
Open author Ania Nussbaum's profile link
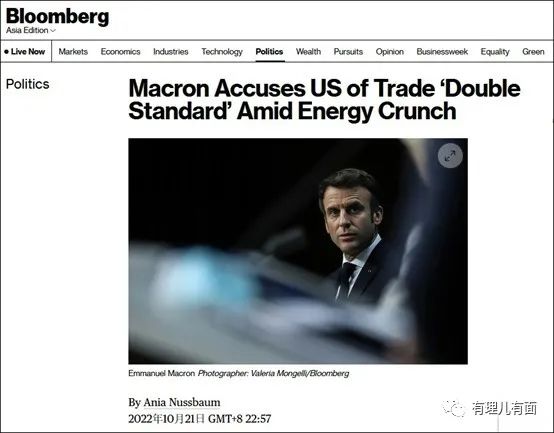point(182,402)
